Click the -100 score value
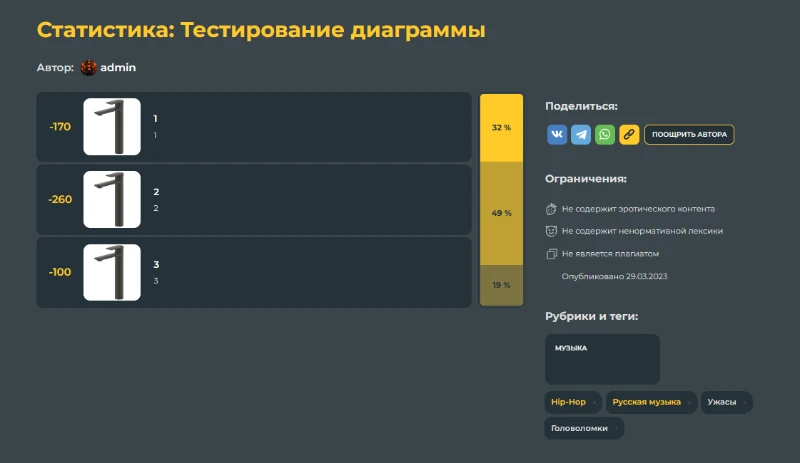800x463 pixels. [60, 272]
